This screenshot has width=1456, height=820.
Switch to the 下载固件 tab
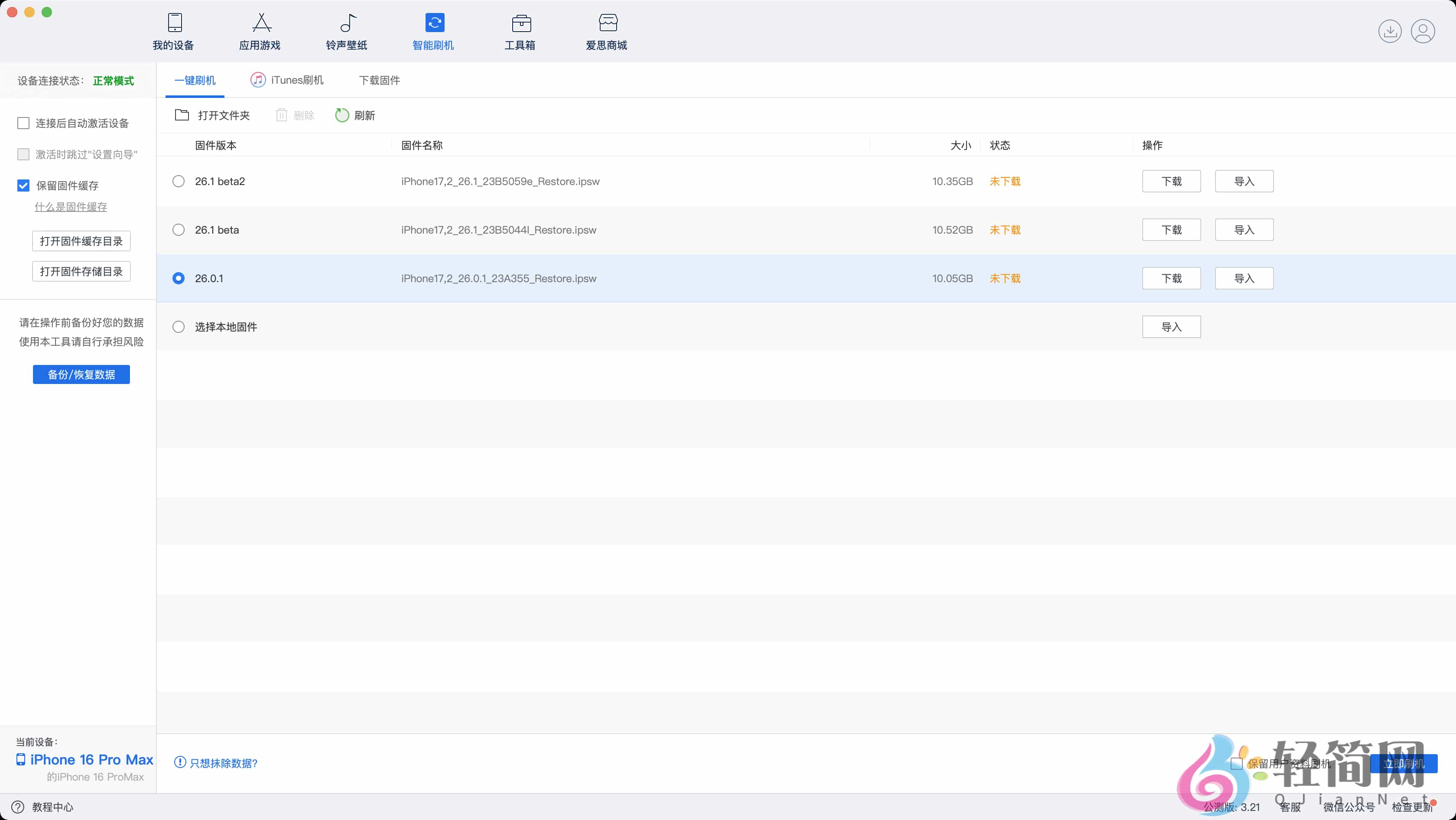pos(379,80)
